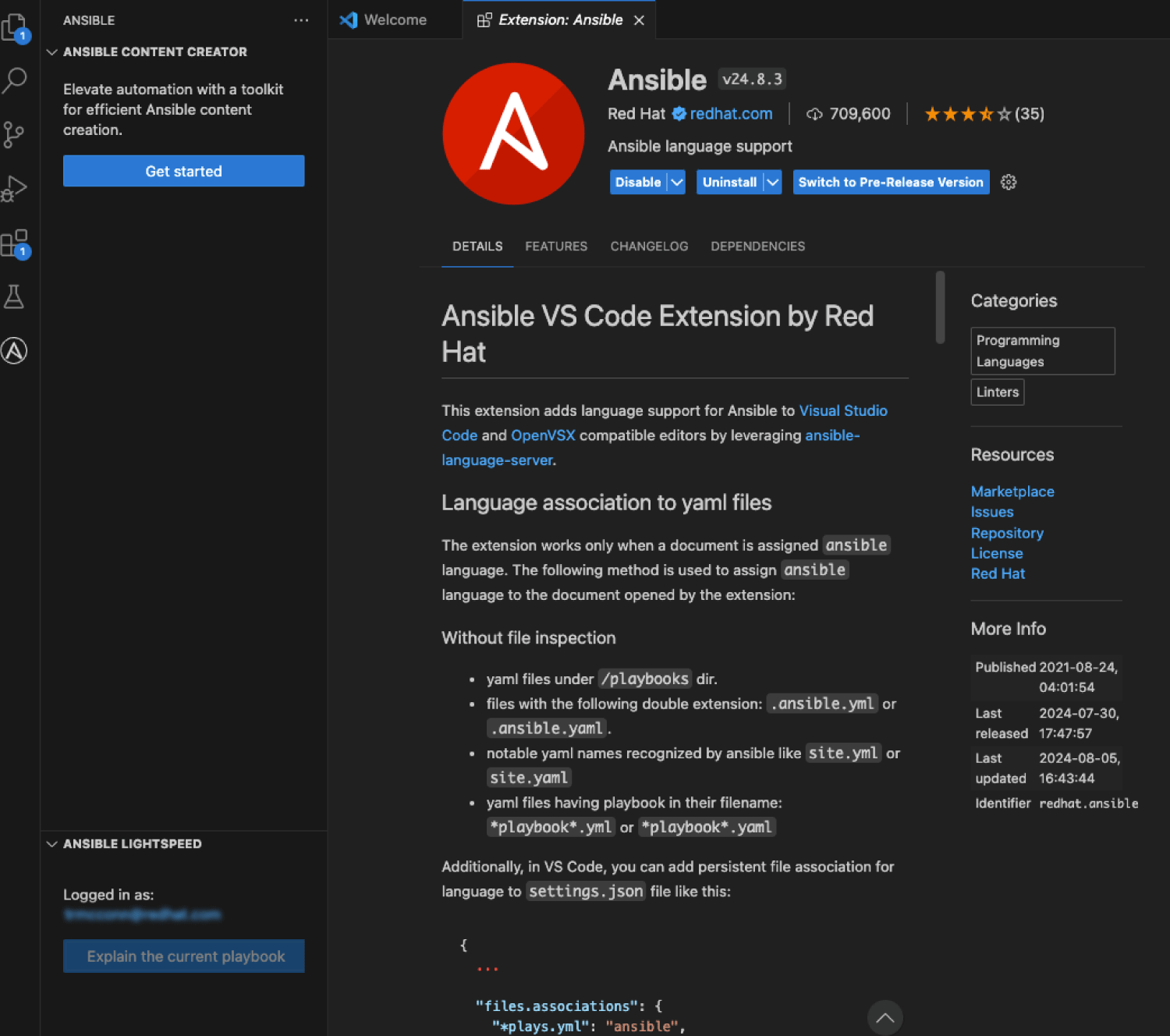Open the Run and Debug view

pyautogui.click(x=15, y=188)
